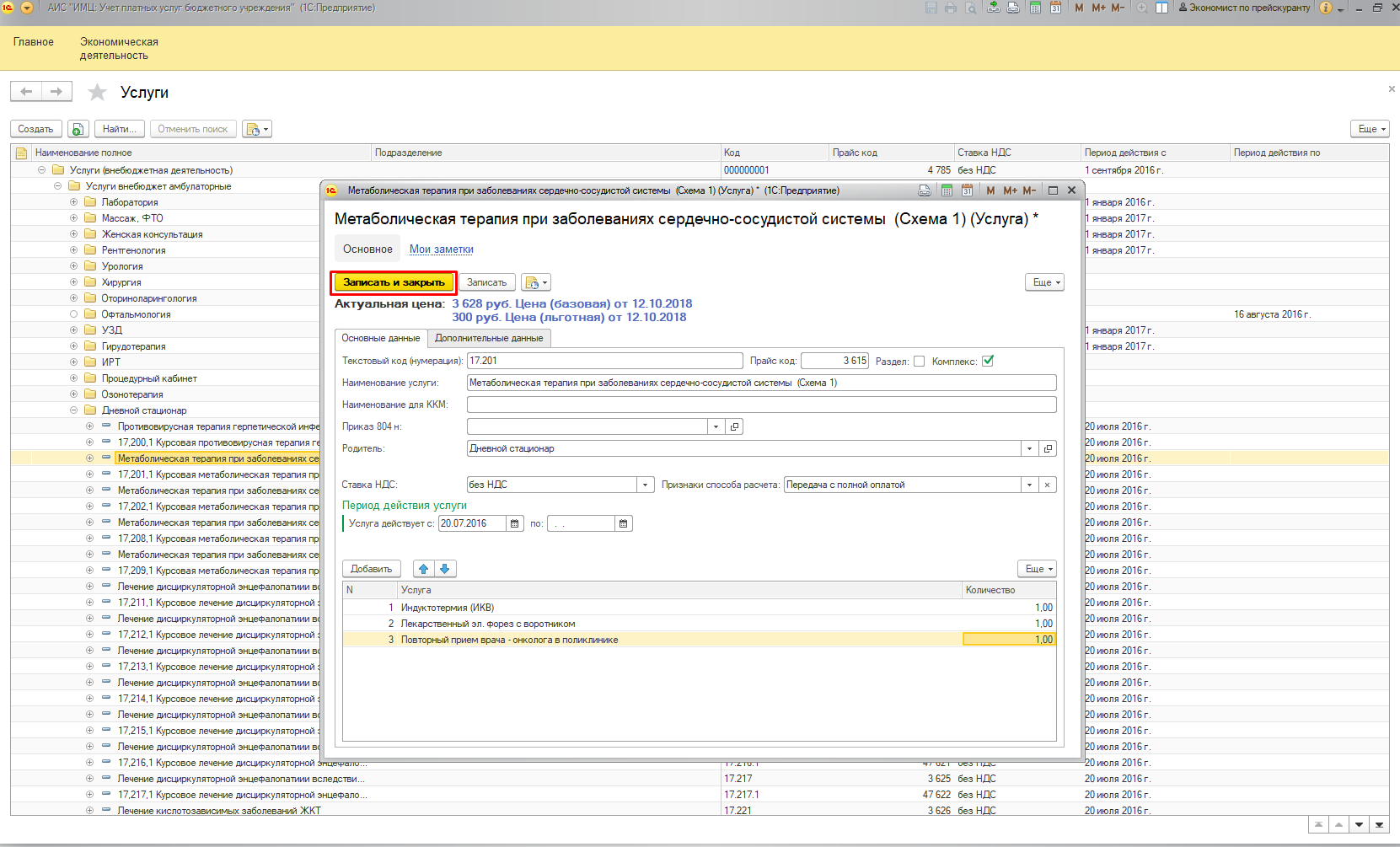Click the back navigation arrow
The width and height of the screenshot is (1400, 847).
click(x=26, y=91)
